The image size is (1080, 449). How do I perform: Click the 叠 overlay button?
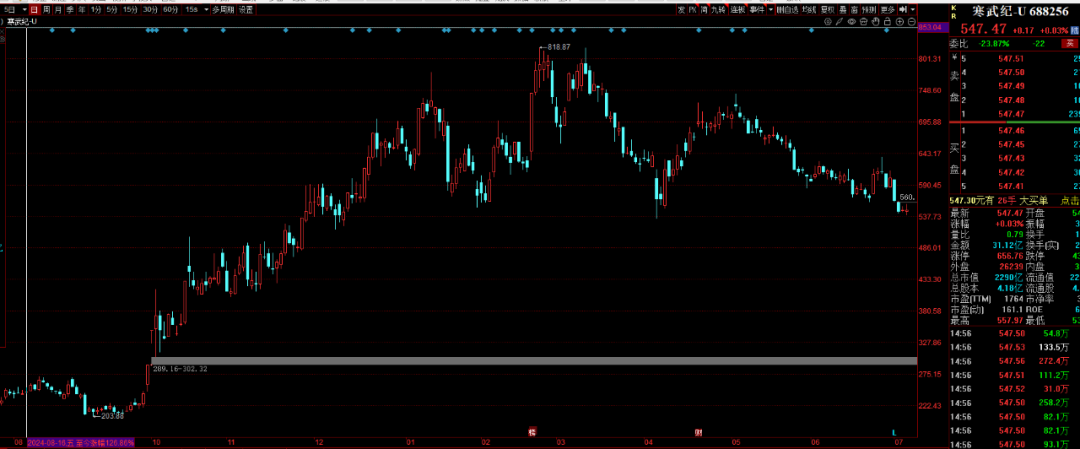coord(843,10)
